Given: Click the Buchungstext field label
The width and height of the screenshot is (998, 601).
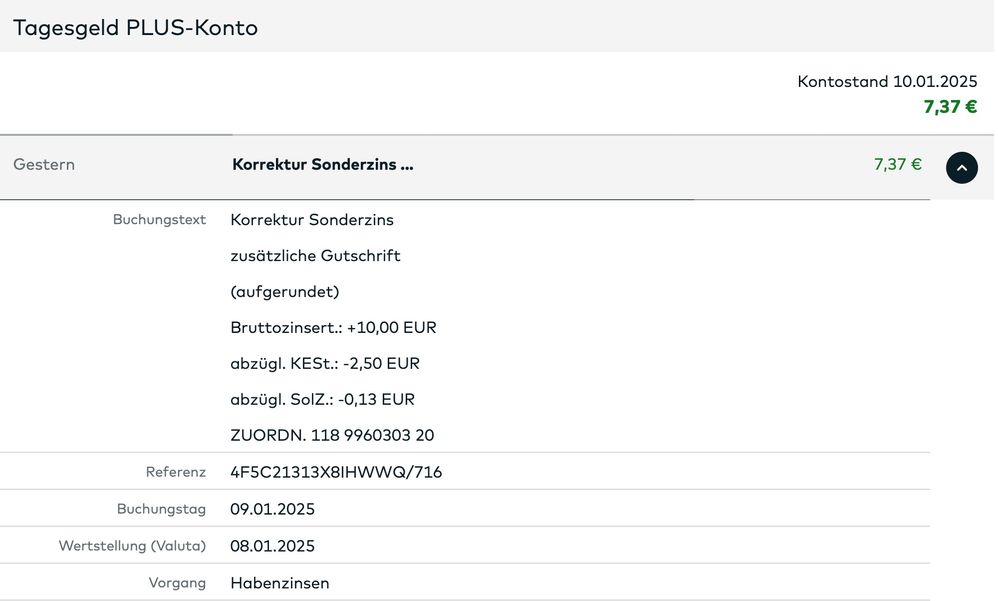Looking at the screenshot, I should pos(159,219).
